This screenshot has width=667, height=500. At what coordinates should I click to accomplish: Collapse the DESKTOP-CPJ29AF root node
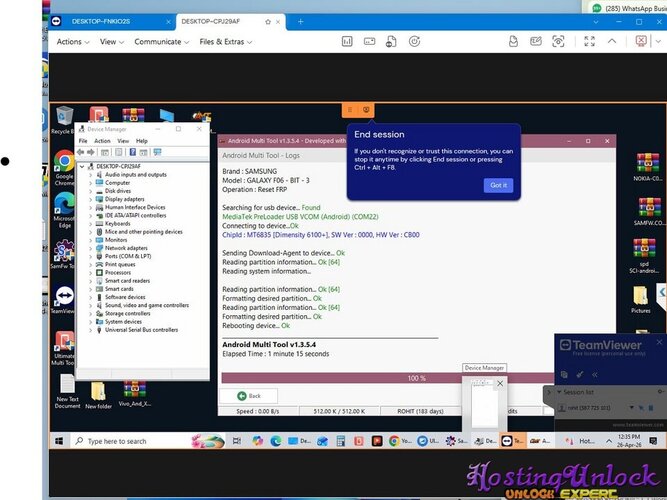point(82,166)
